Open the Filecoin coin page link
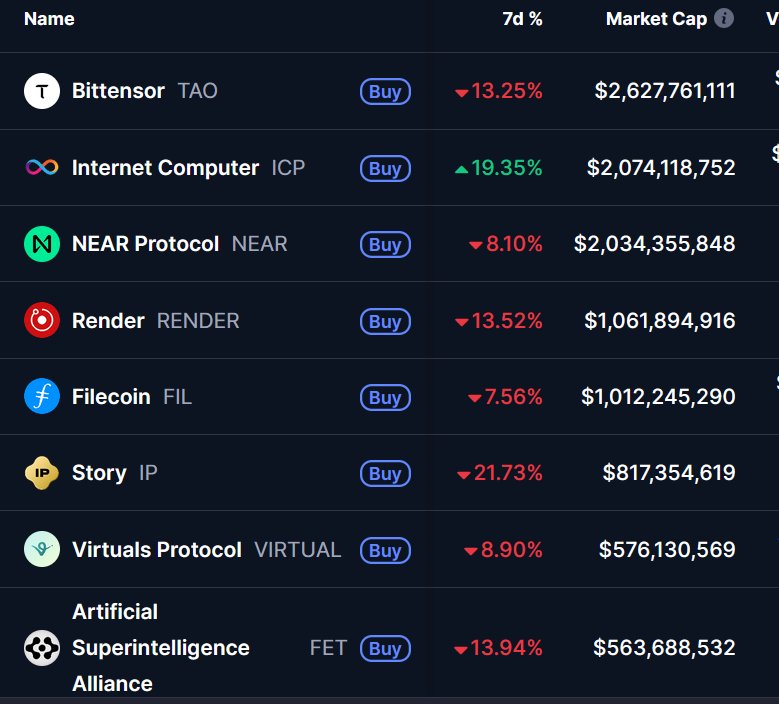 [111, 397]
